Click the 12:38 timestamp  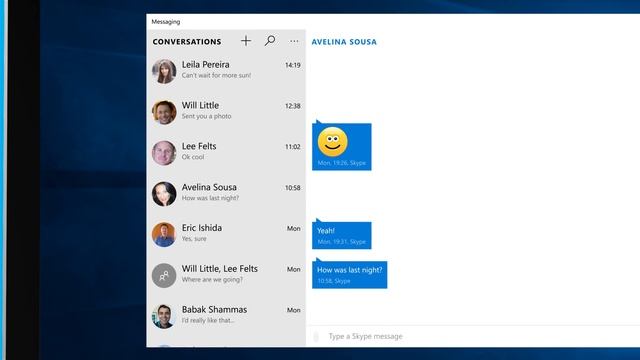point(293,106)
